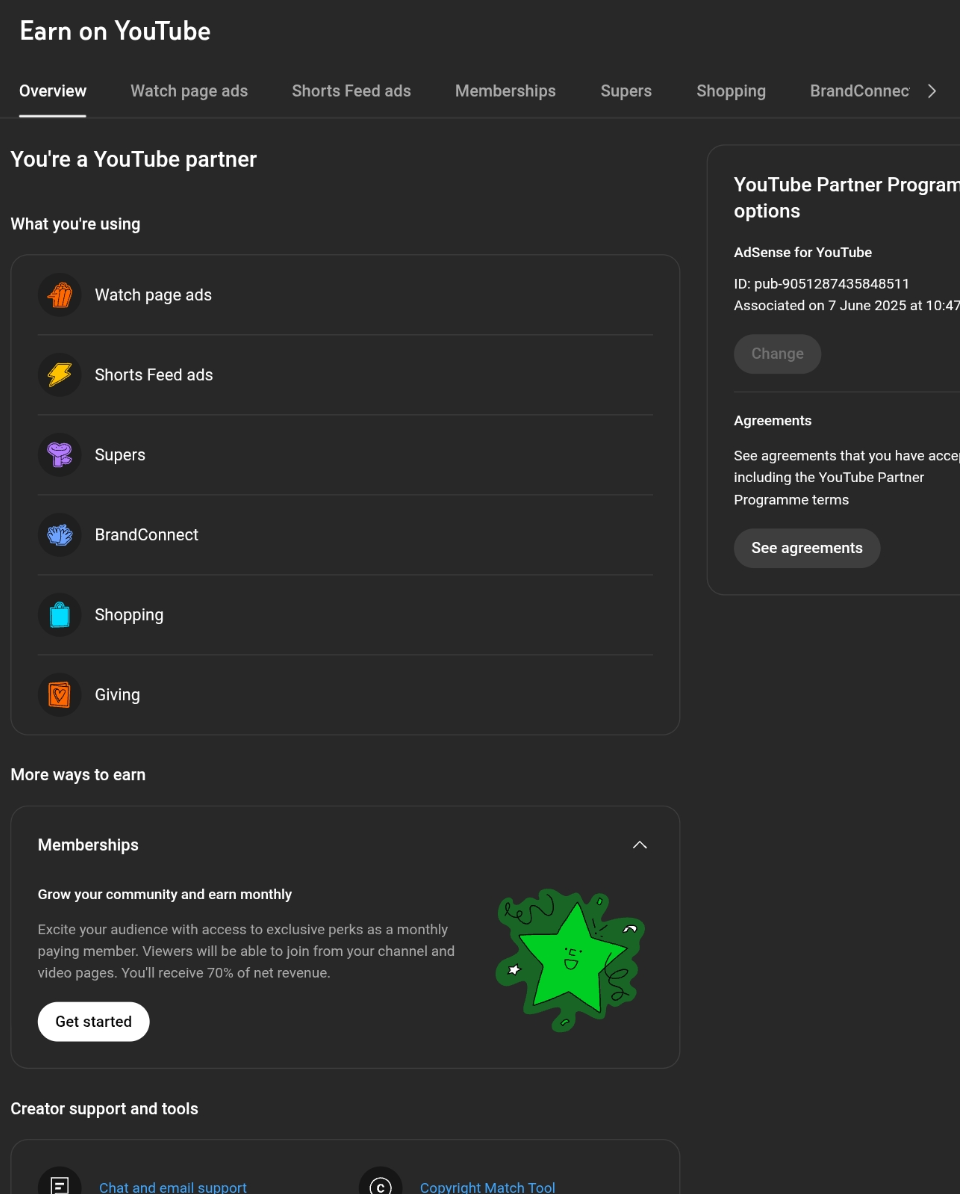This screenshot has width=960, height=1194.
Task: Open Chat and email support link
Action: 173,1187
